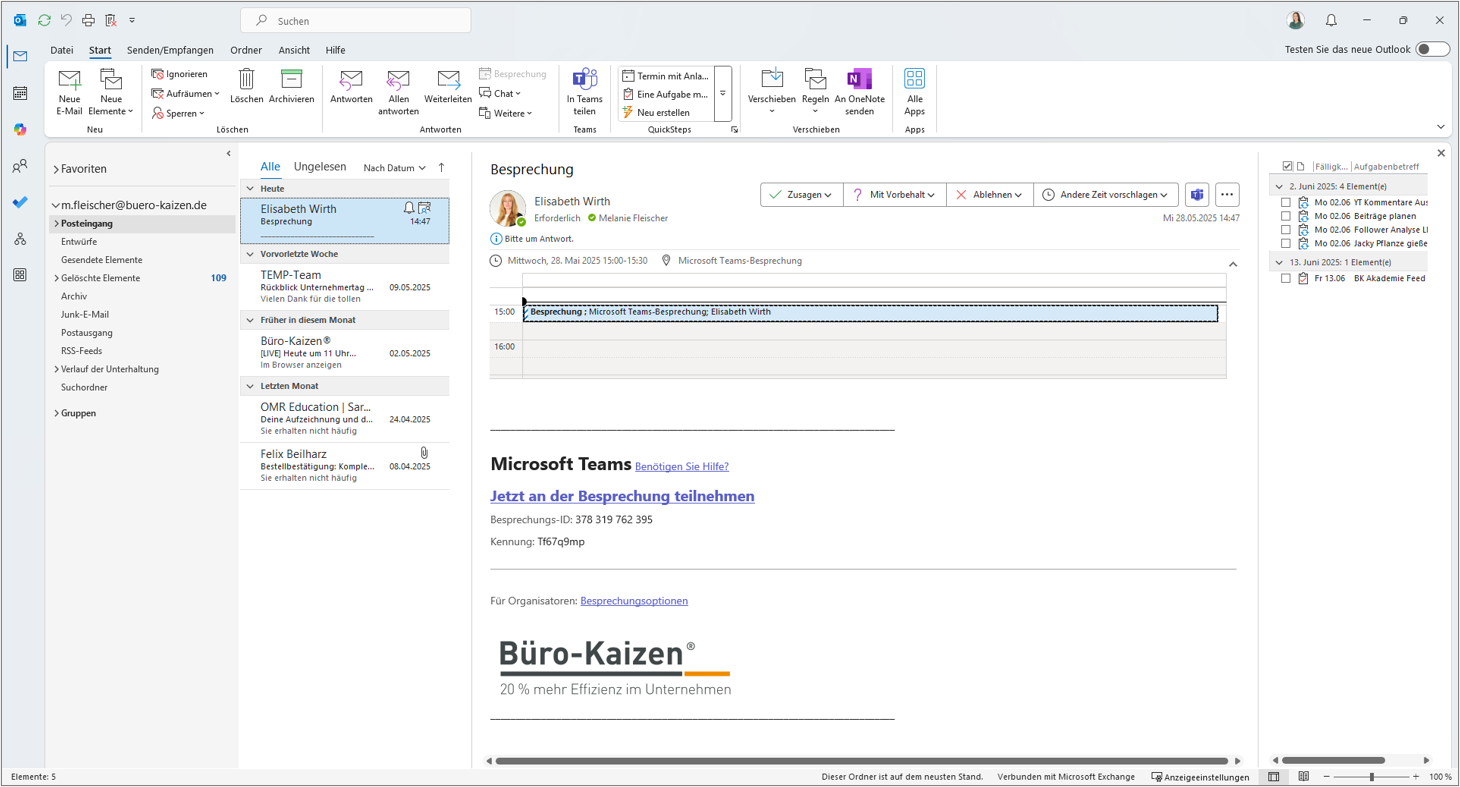Check the YT Kommentare task checkbox
Image resolution: width=1460 pixels, height=787 pixels.
[1286, 202]
